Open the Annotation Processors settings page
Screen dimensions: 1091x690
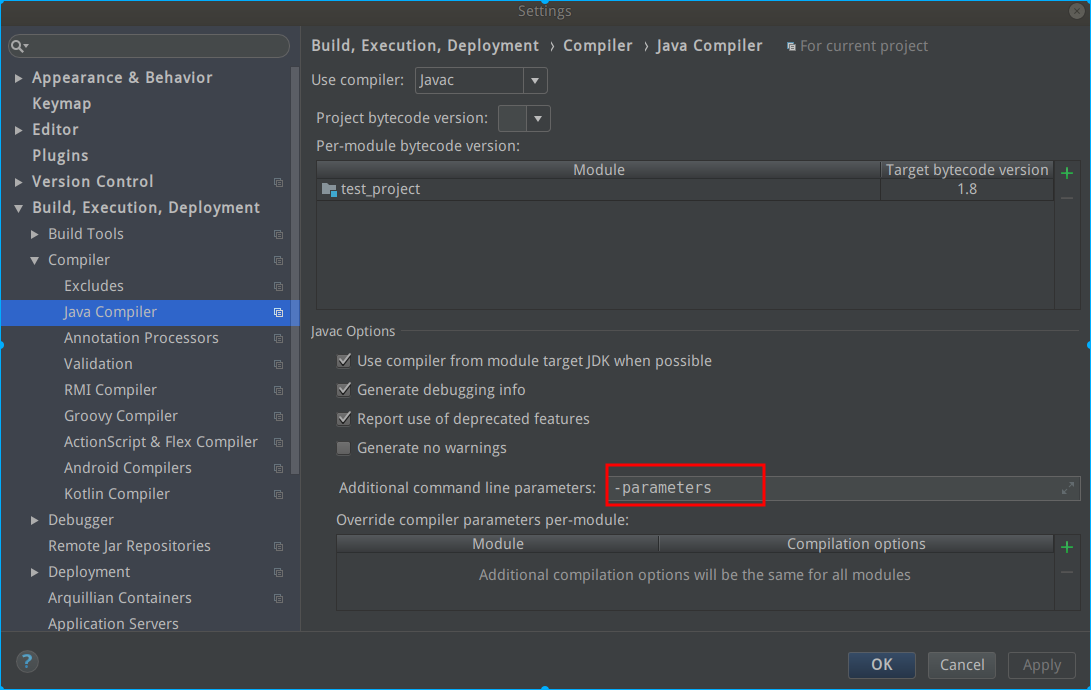[x=141, y=338]
